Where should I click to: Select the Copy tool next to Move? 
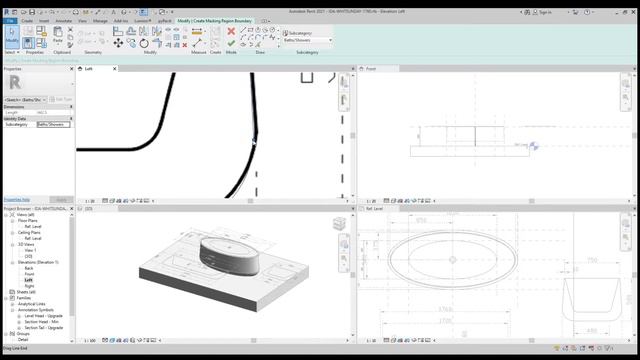tap(131, 43)
